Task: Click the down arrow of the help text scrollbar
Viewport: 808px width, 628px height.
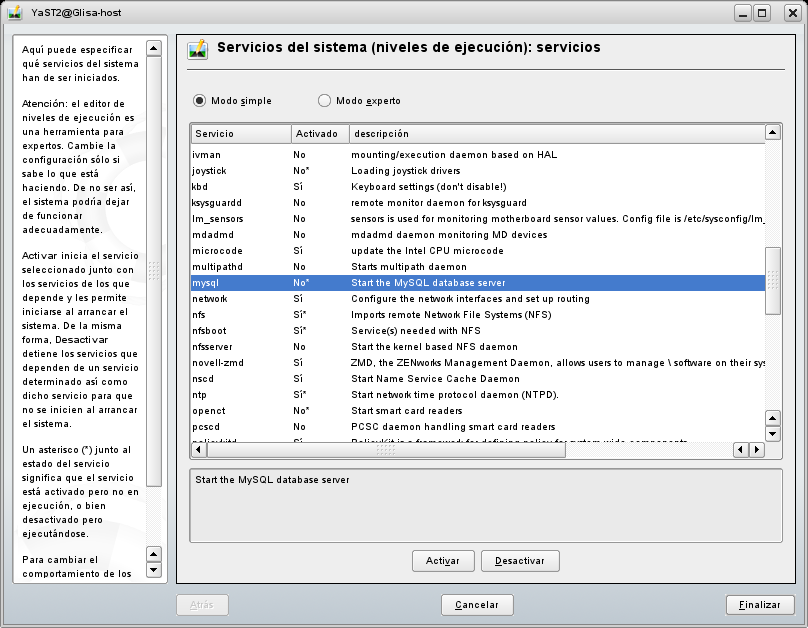Action: coord(153,570)
